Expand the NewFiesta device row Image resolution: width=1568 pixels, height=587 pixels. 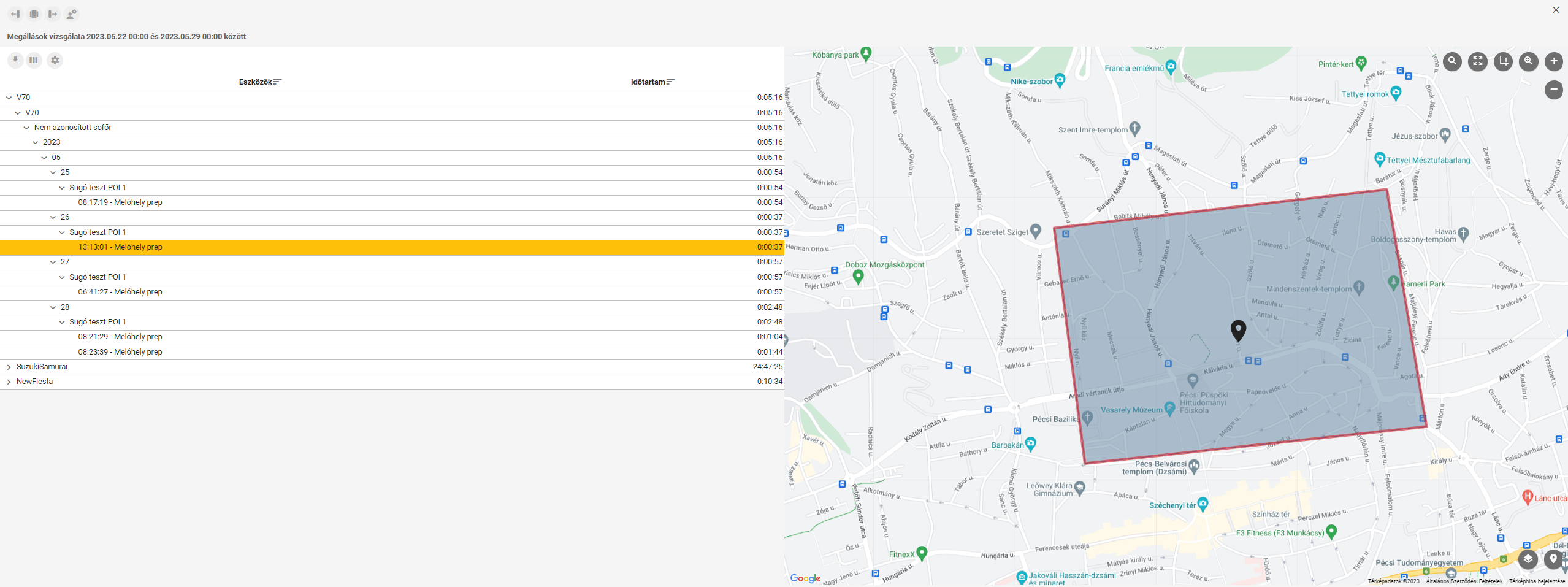pyautogui.click(x=9, y=382)
